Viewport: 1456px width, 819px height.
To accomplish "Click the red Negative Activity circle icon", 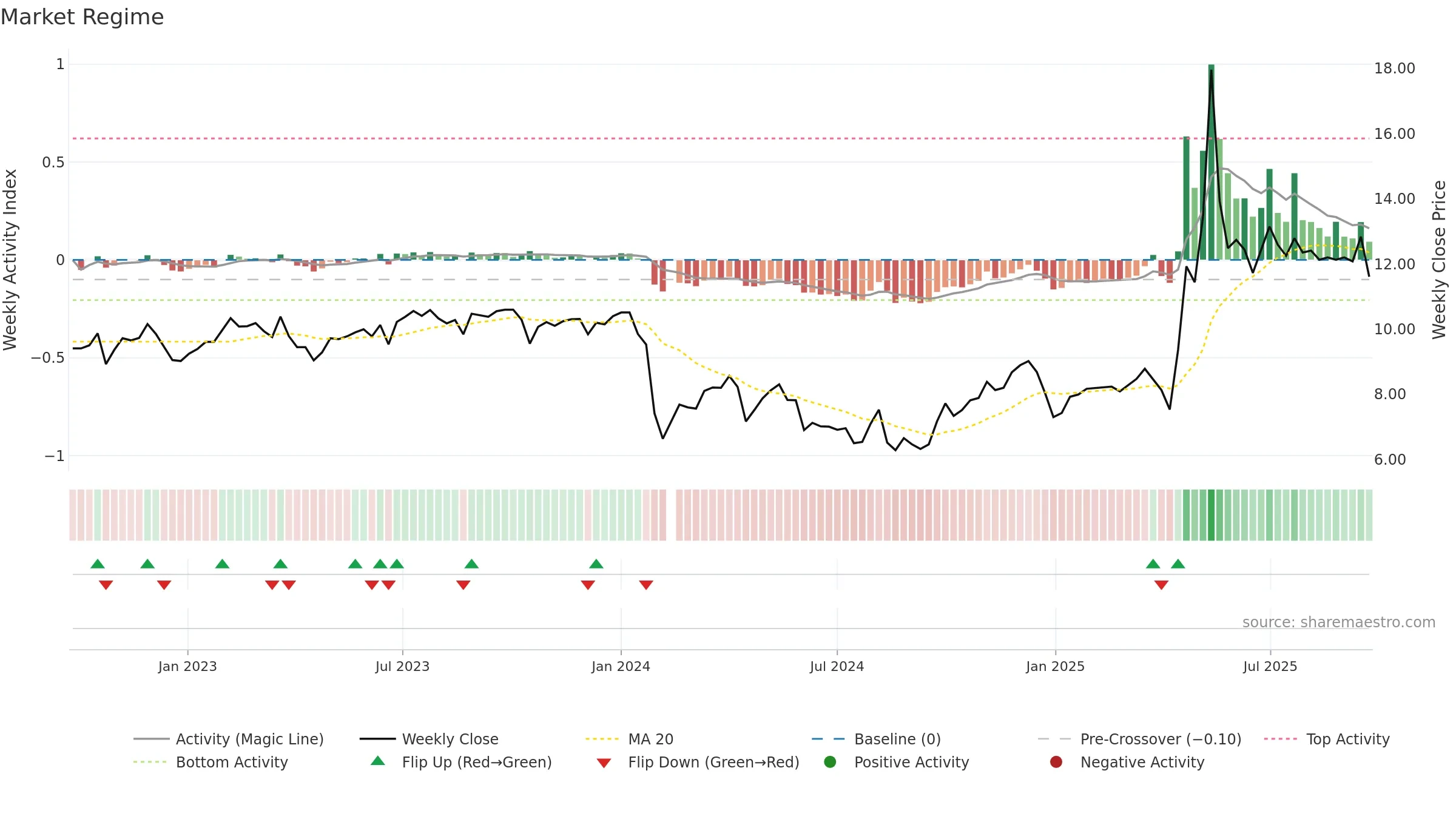I will [1056, 762].
